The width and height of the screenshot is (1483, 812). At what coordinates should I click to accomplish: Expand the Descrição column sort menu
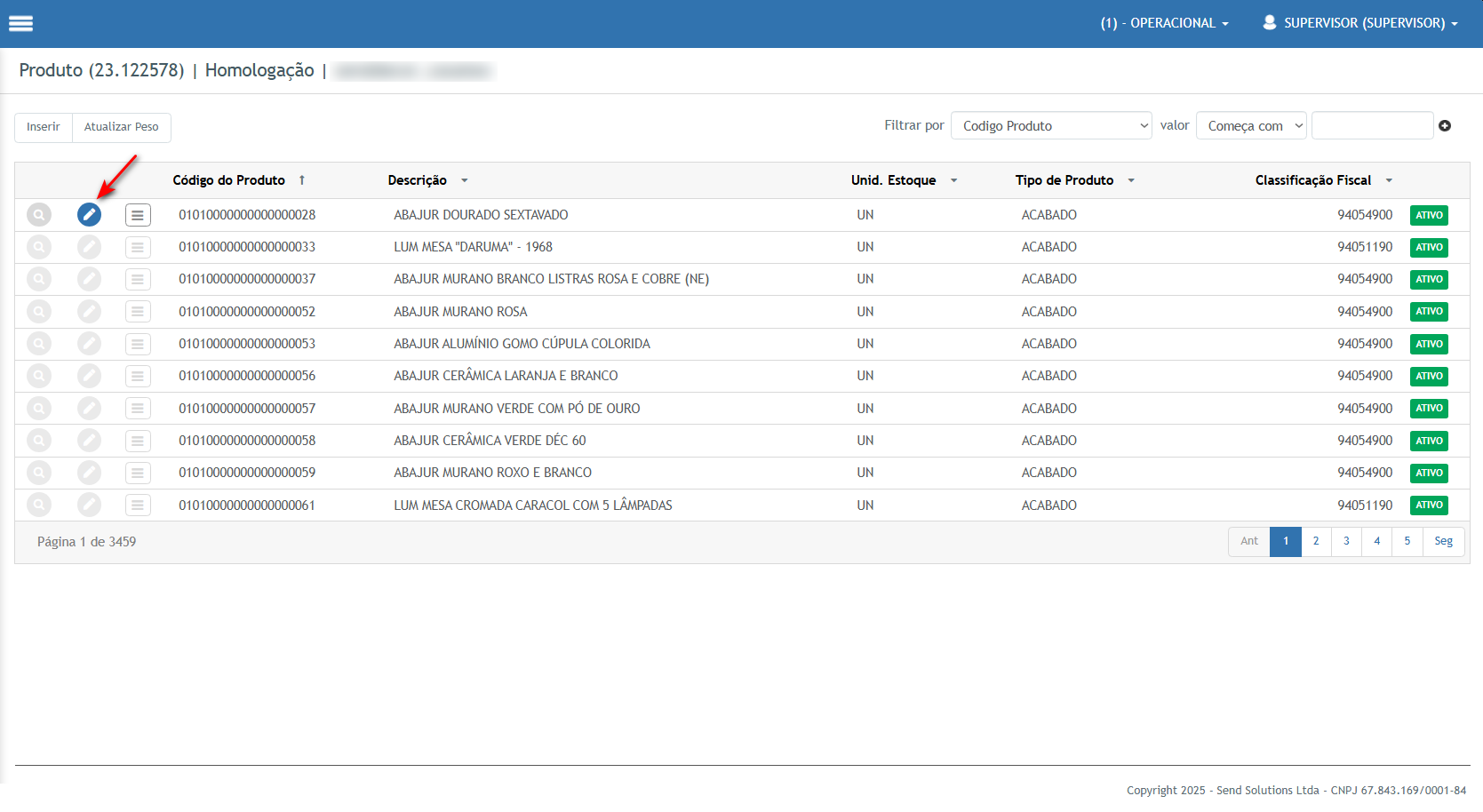pyautogui.click(x=464, y=180)
